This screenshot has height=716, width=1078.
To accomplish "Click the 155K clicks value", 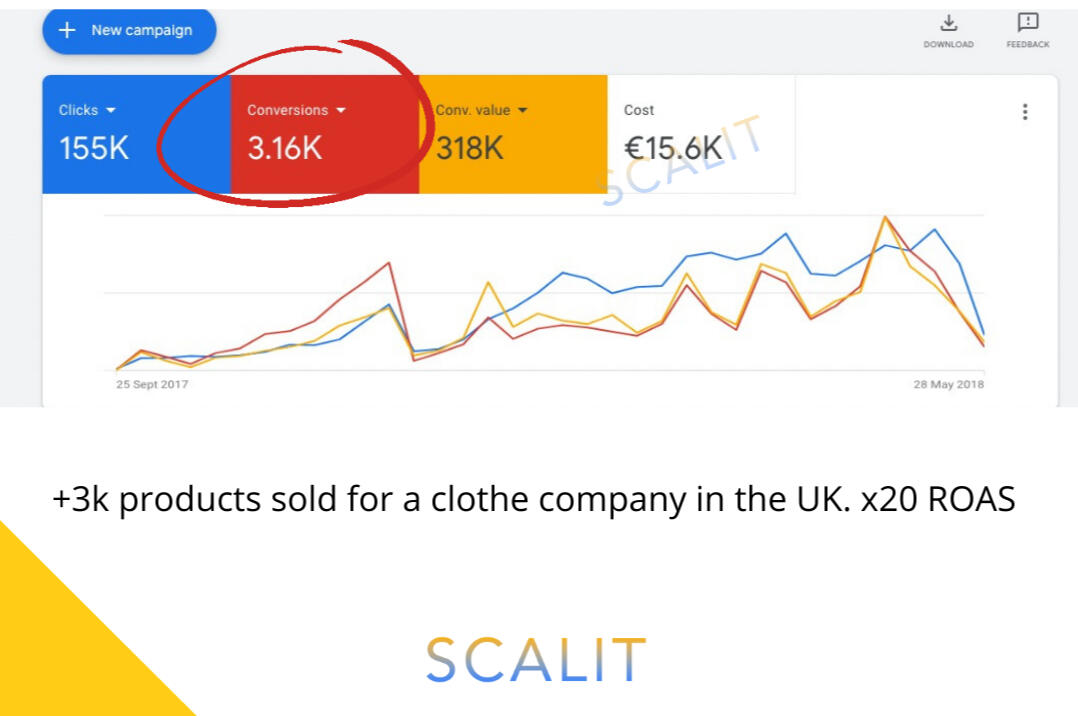I will coord(94,149).
